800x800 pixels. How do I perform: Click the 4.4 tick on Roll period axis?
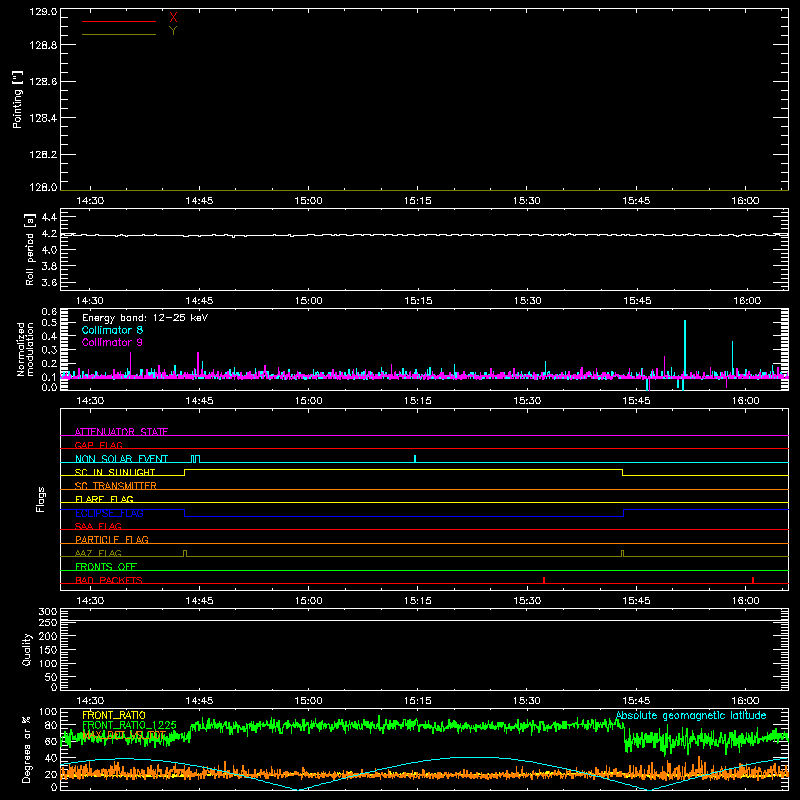point(49,217)
